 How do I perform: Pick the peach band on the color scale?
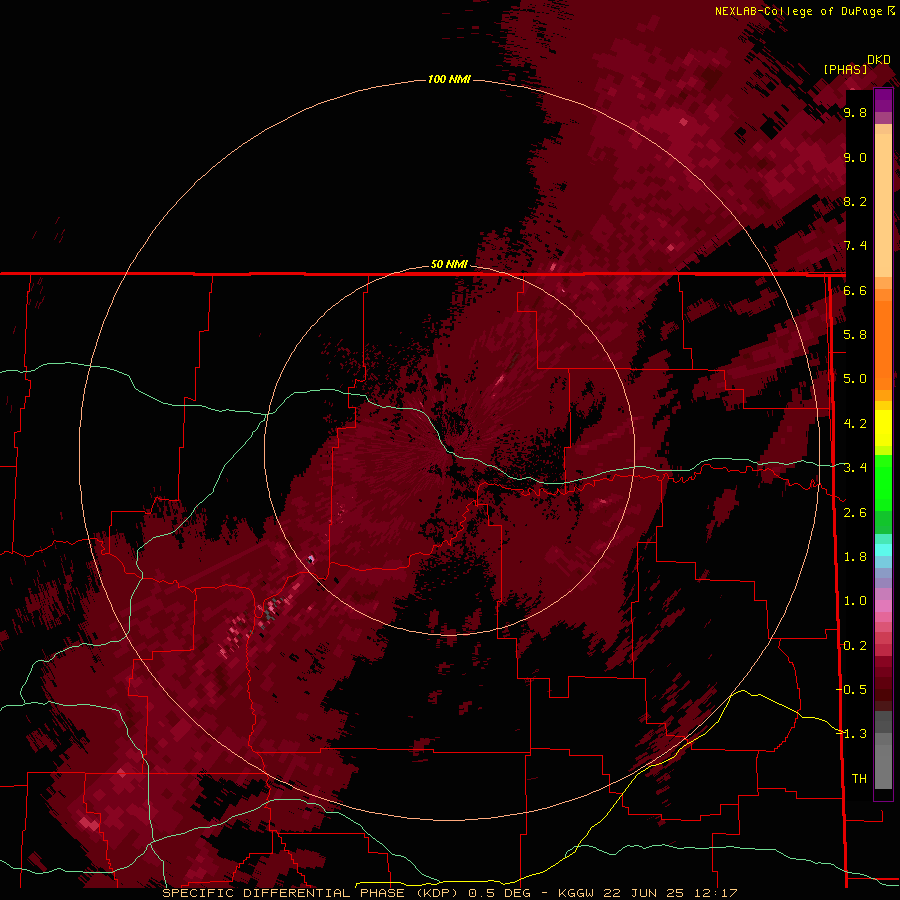883,201
